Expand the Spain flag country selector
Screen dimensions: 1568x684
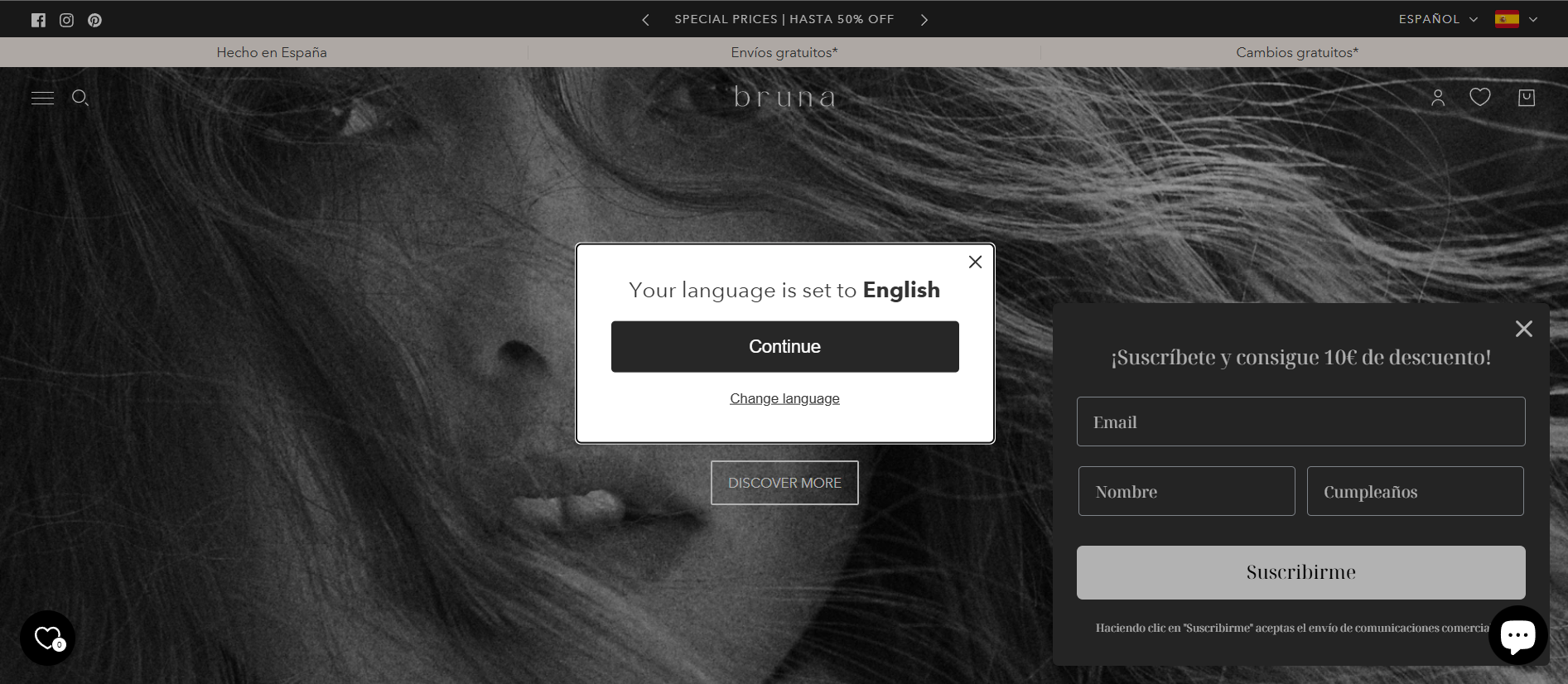[x=1516, y=19]
